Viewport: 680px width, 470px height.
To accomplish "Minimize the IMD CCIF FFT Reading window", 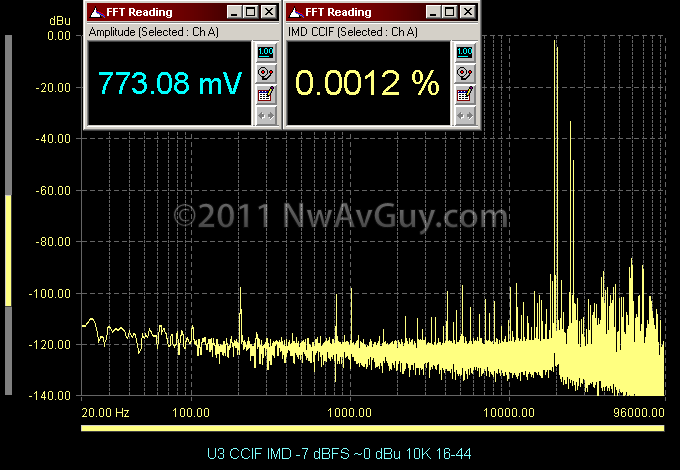I will pyautogui.click(x=433, y=12).
